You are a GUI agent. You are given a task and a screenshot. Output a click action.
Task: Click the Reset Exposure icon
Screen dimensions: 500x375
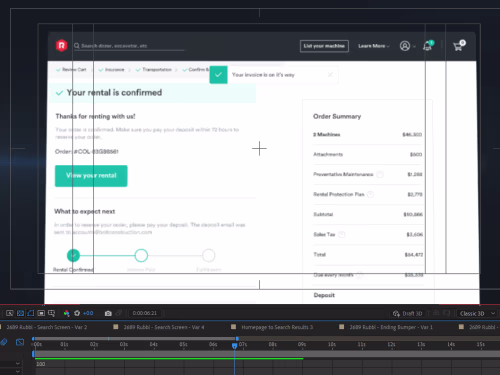(x=77, y=313)
